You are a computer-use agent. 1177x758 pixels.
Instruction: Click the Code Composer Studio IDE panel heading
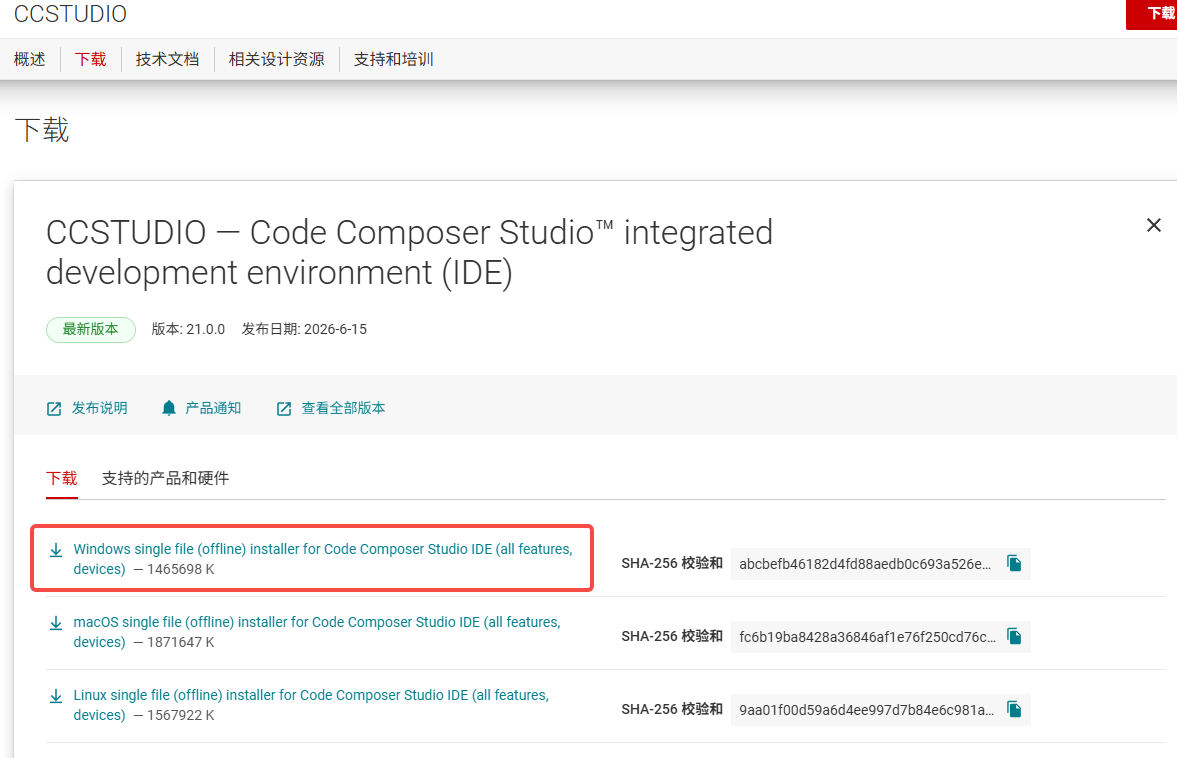tap(409, 252)
